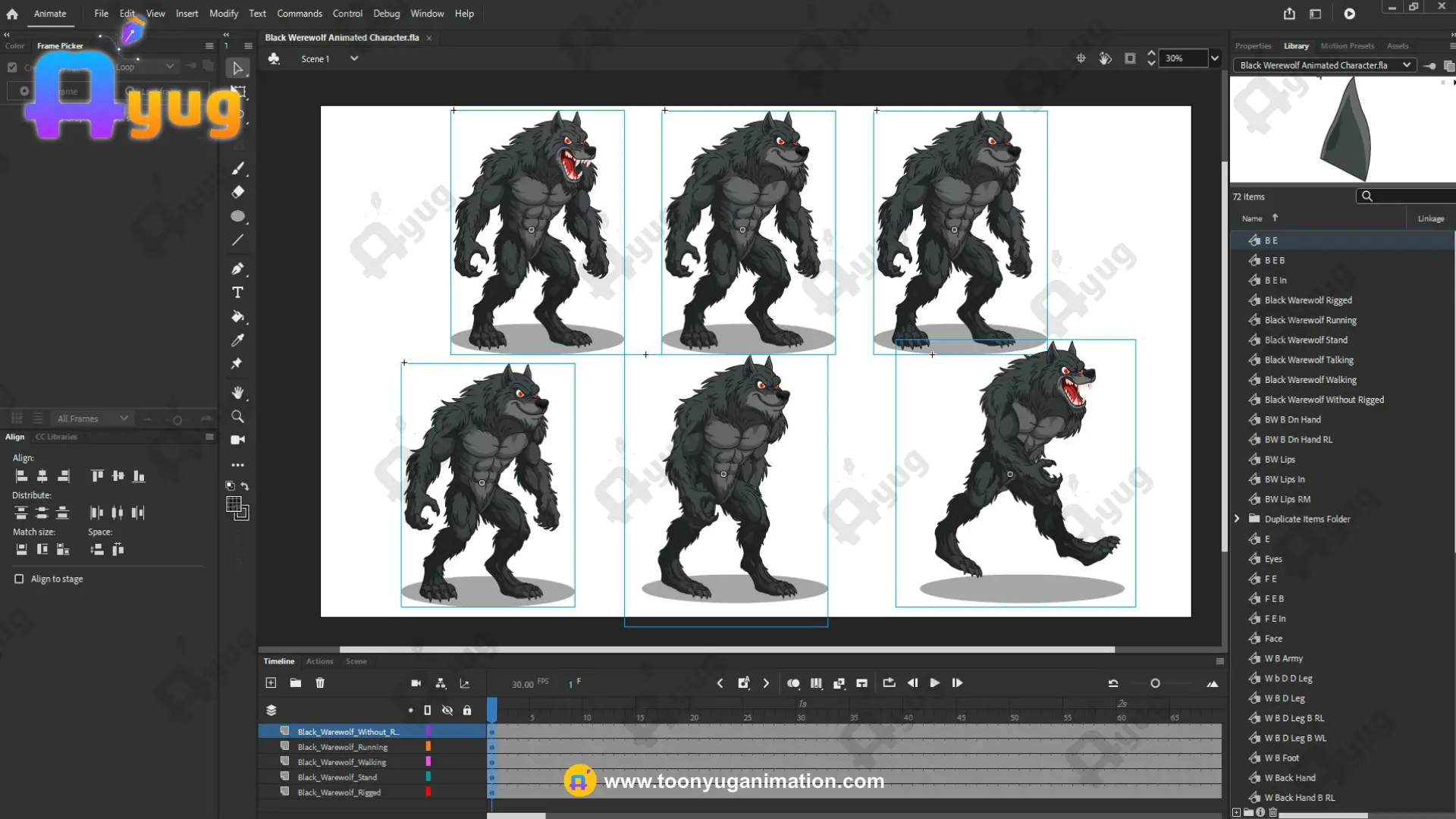Open the stage zoom percentage dropdown
The height and width of the screenshot is (819, 1456).
[1215, 58]
